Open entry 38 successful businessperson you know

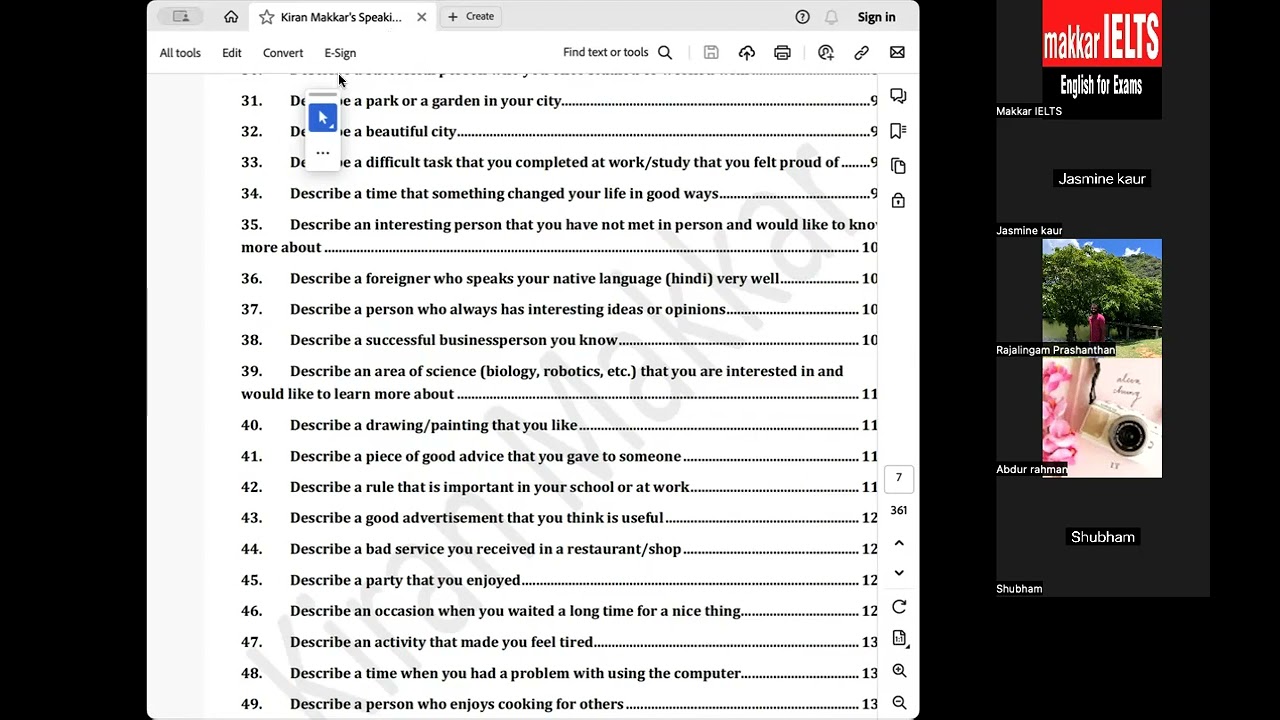[x=559, y=341]
